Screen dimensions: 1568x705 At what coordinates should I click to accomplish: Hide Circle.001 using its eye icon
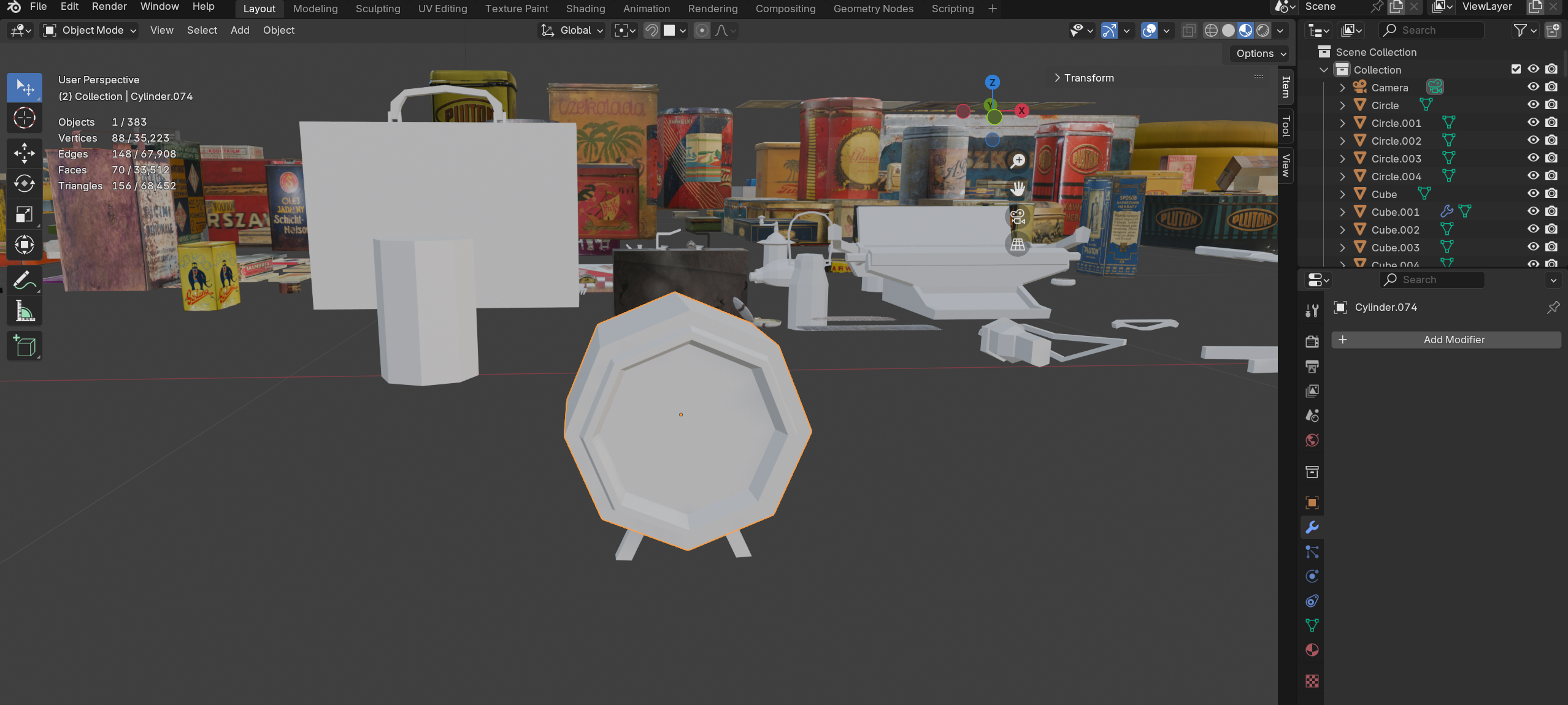coord(1533,123)
